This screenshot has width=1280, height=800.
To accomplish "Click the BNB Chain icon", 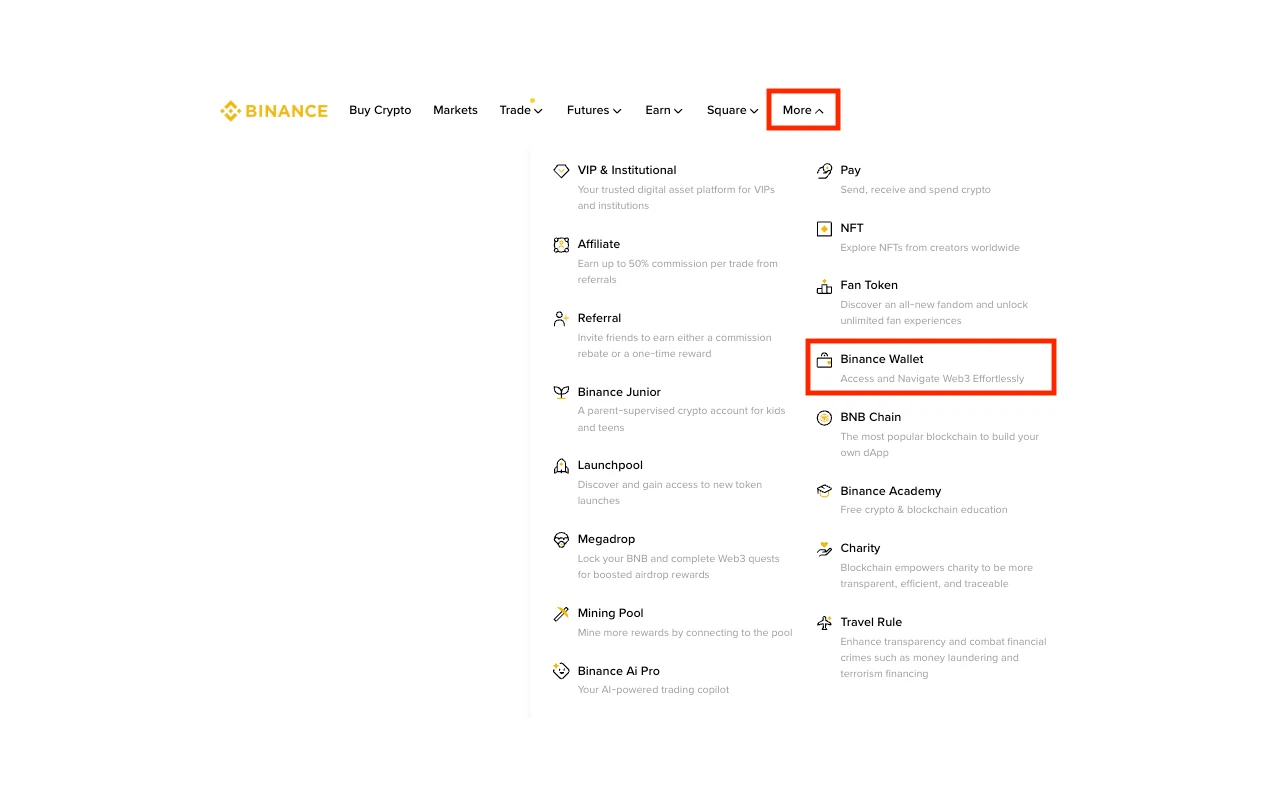I will 824,418.
